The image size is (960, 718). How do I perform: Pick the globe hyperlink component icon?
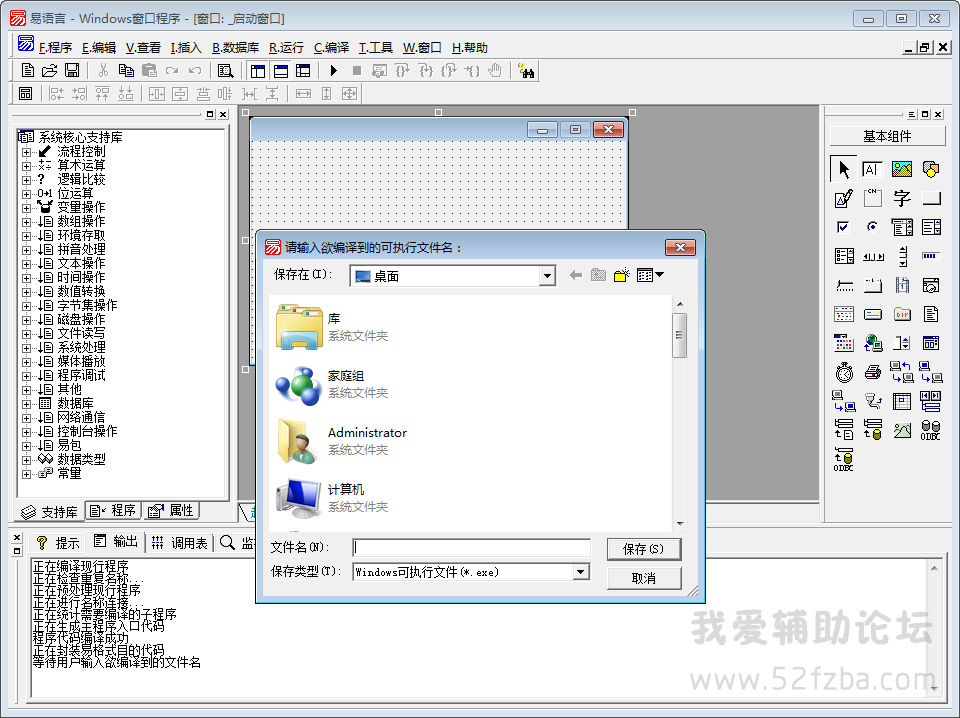pyautogui.click(x=872, y=343)
